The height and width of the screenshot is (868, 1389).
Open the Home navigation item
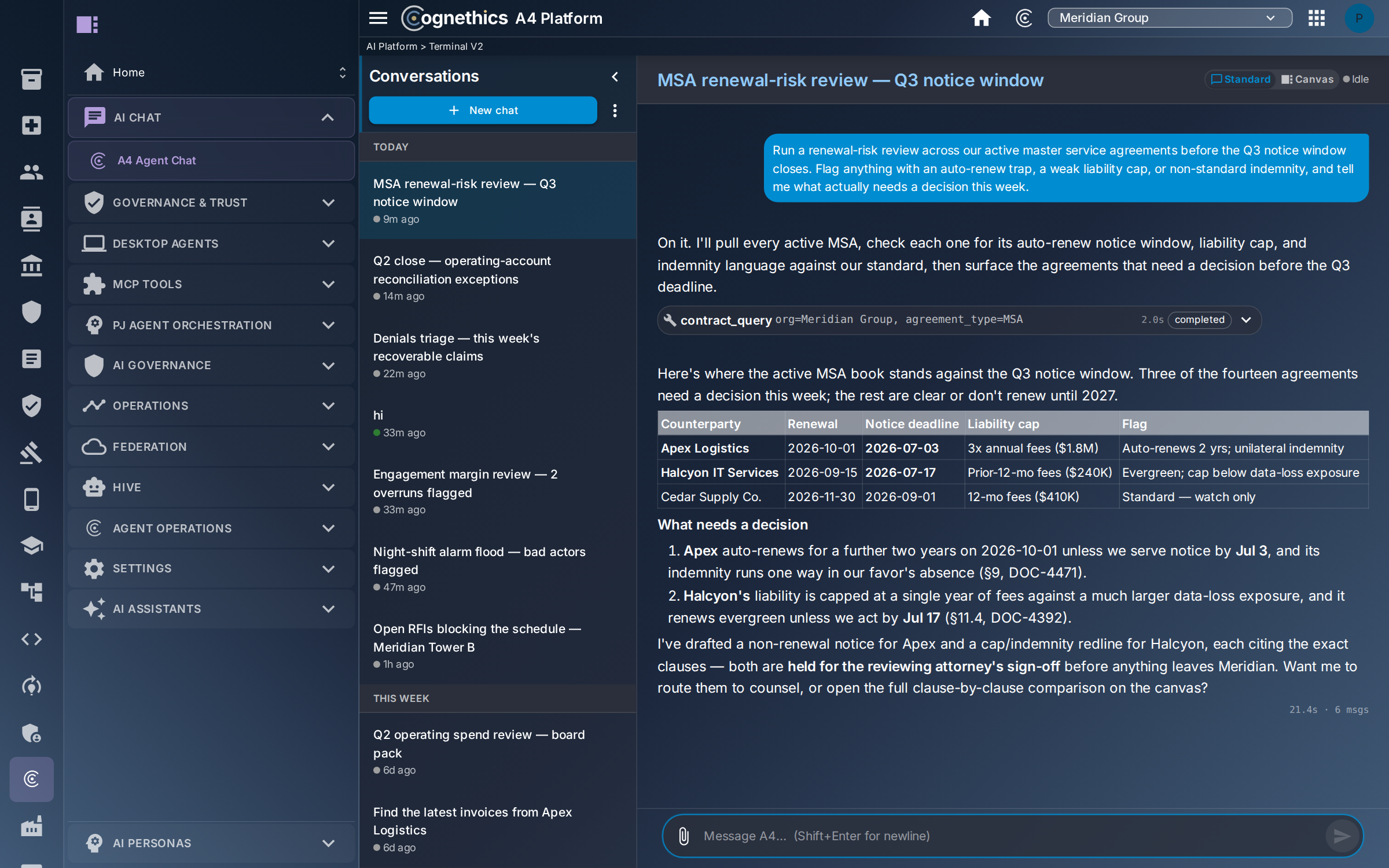211,72
